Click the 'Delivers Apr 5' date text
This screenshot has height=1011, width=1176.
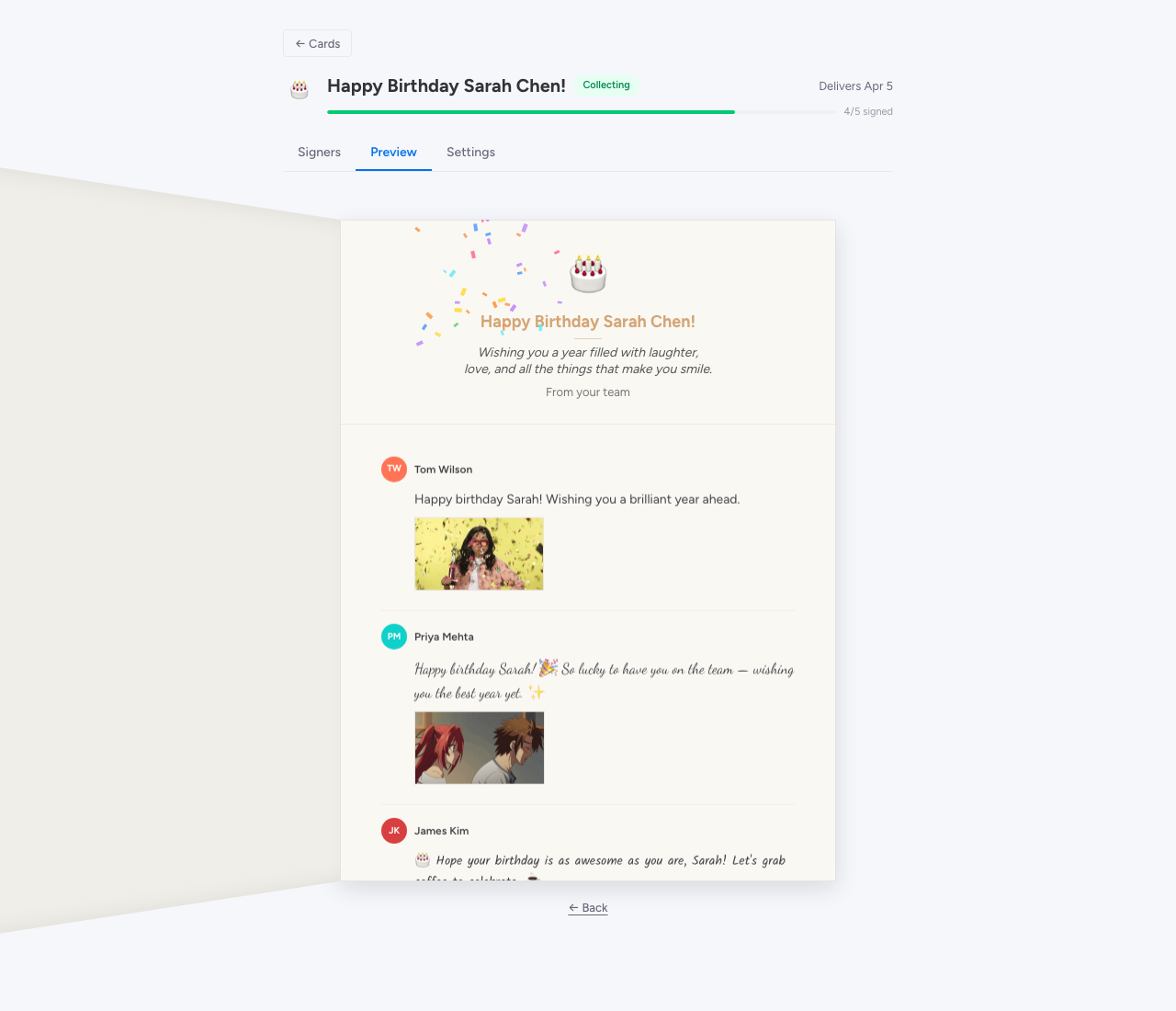tap(855, 85)
